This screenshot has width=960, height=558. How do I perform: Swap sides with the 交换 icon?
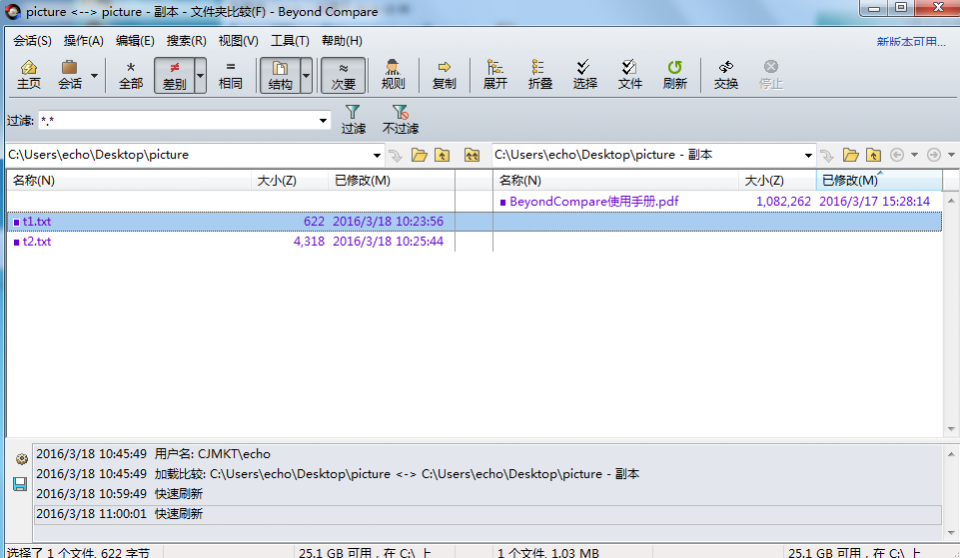726,75
